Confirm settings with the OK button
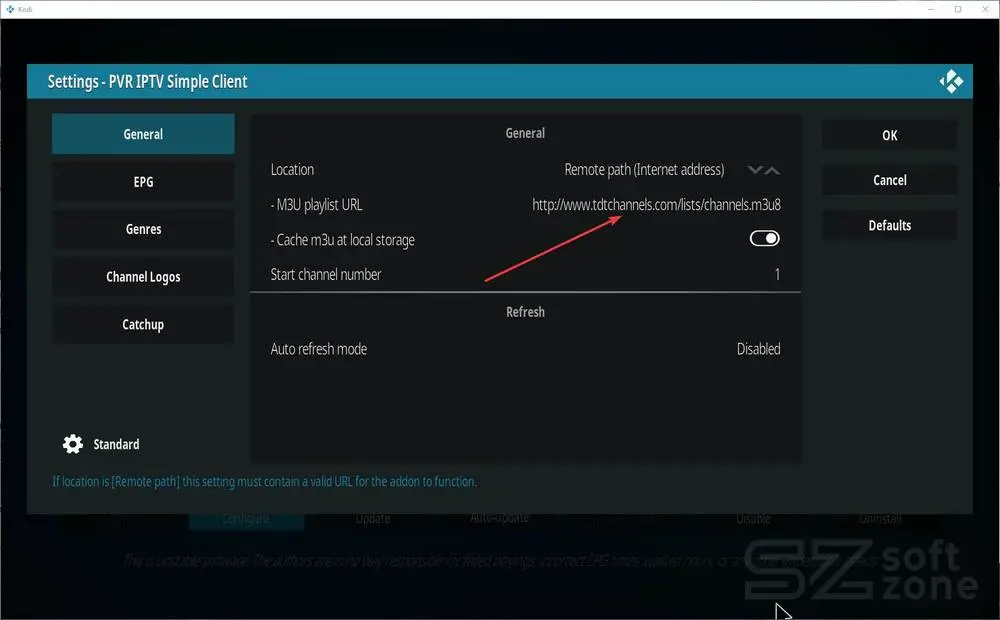 pos(890,135)
